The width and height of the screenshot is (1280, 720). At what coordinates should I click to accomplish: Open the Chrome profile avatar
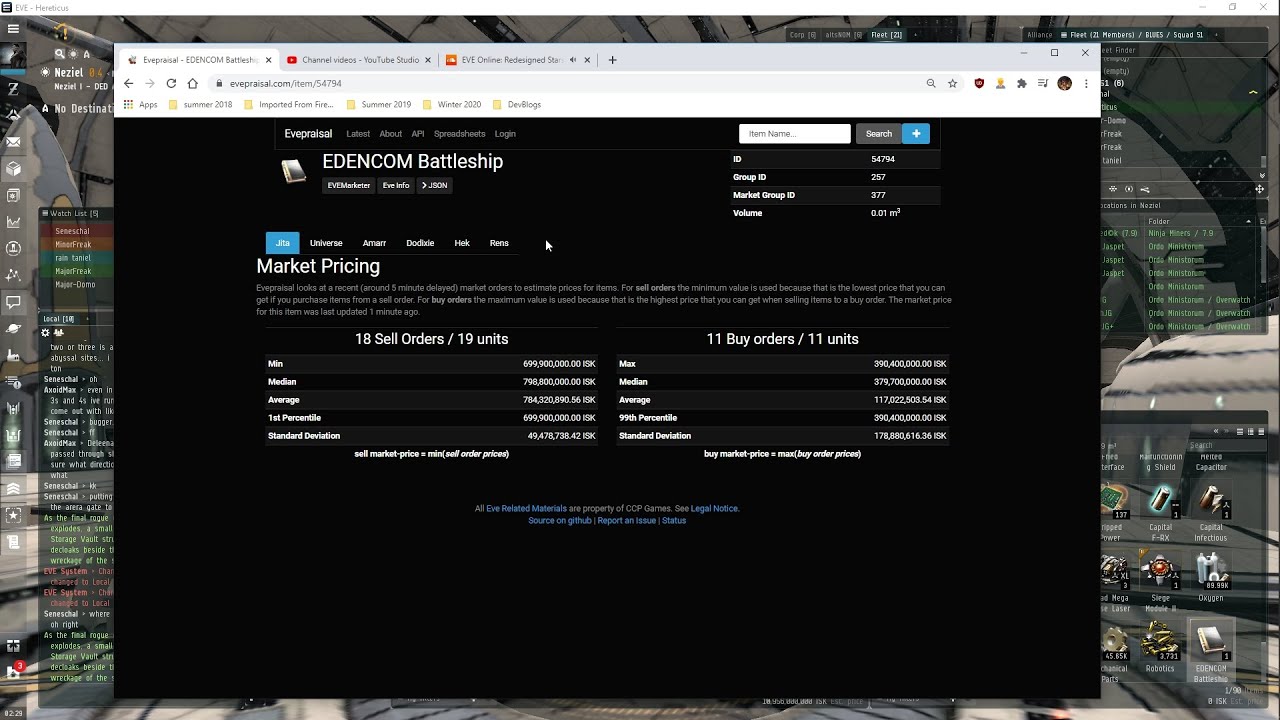[1064, 84]
